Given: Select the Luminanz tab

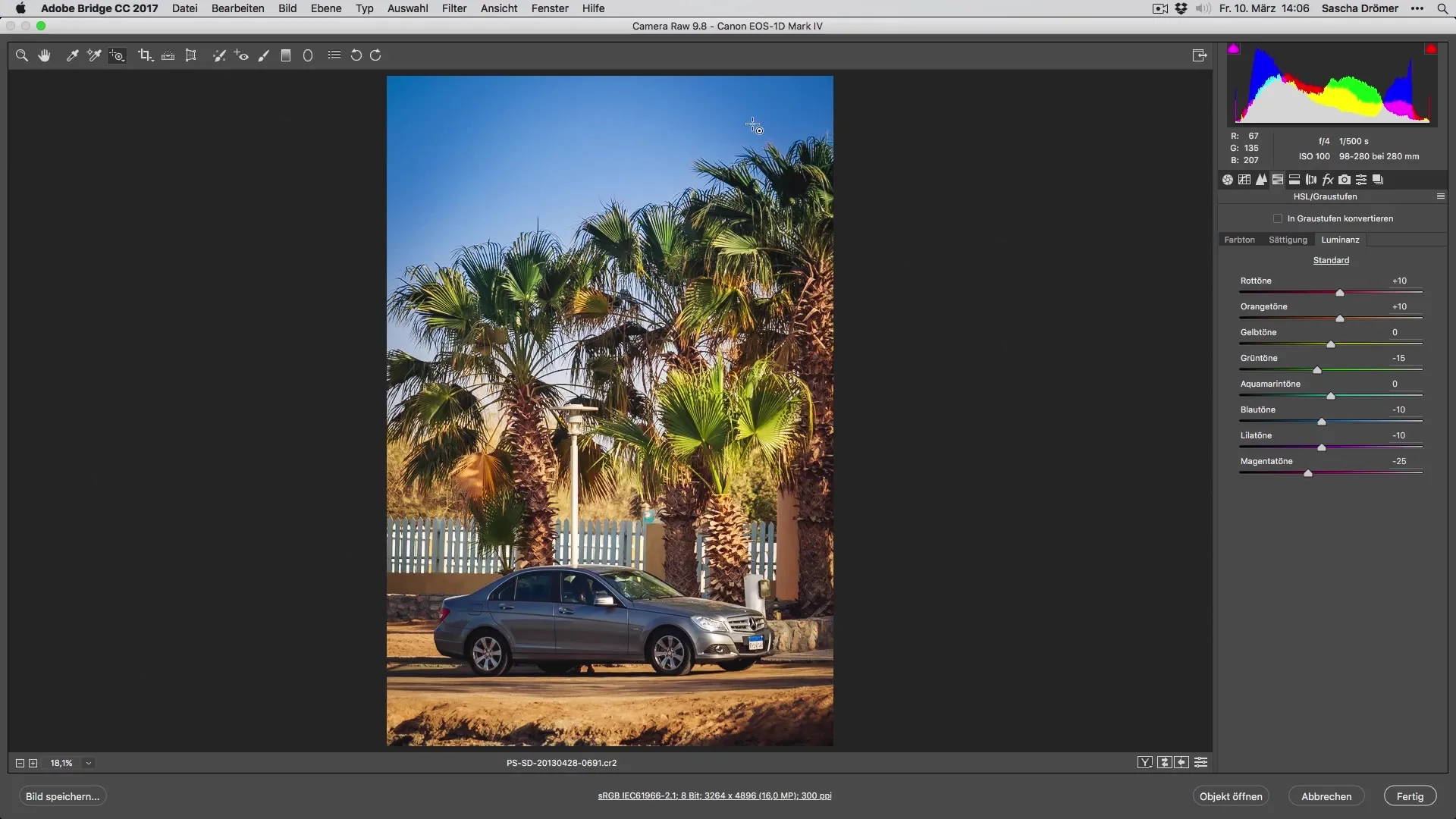Looking at the screenshot, I should tap(1340, 240).
